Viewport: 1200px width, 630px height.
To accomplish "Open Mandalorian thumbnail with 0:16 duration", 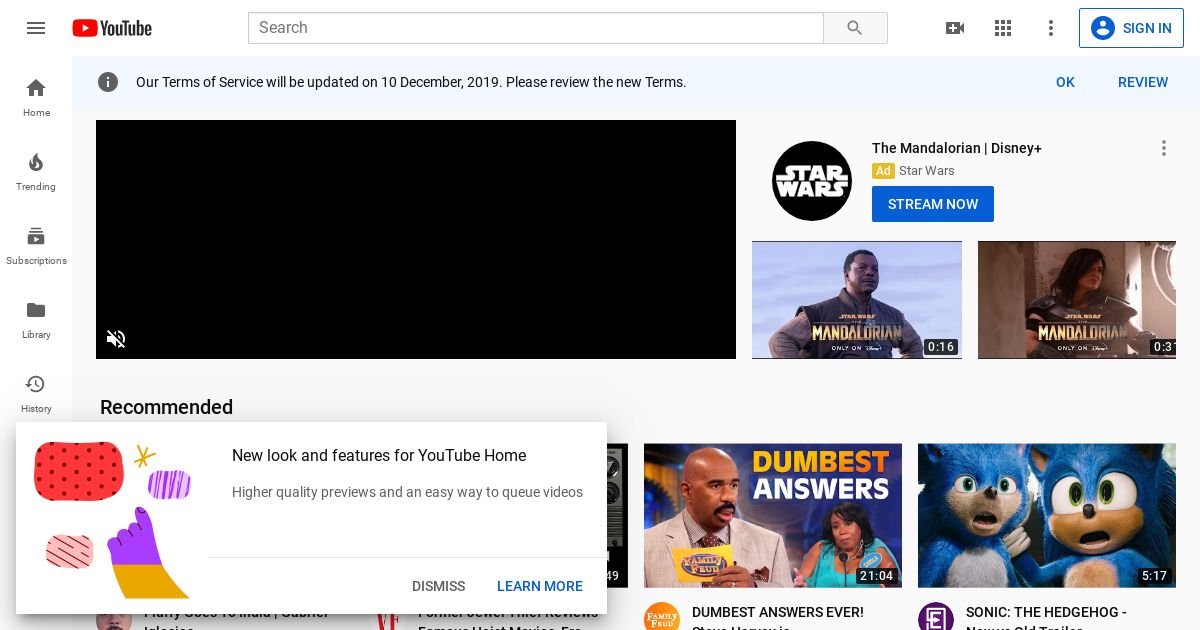I will click(857, 300).
